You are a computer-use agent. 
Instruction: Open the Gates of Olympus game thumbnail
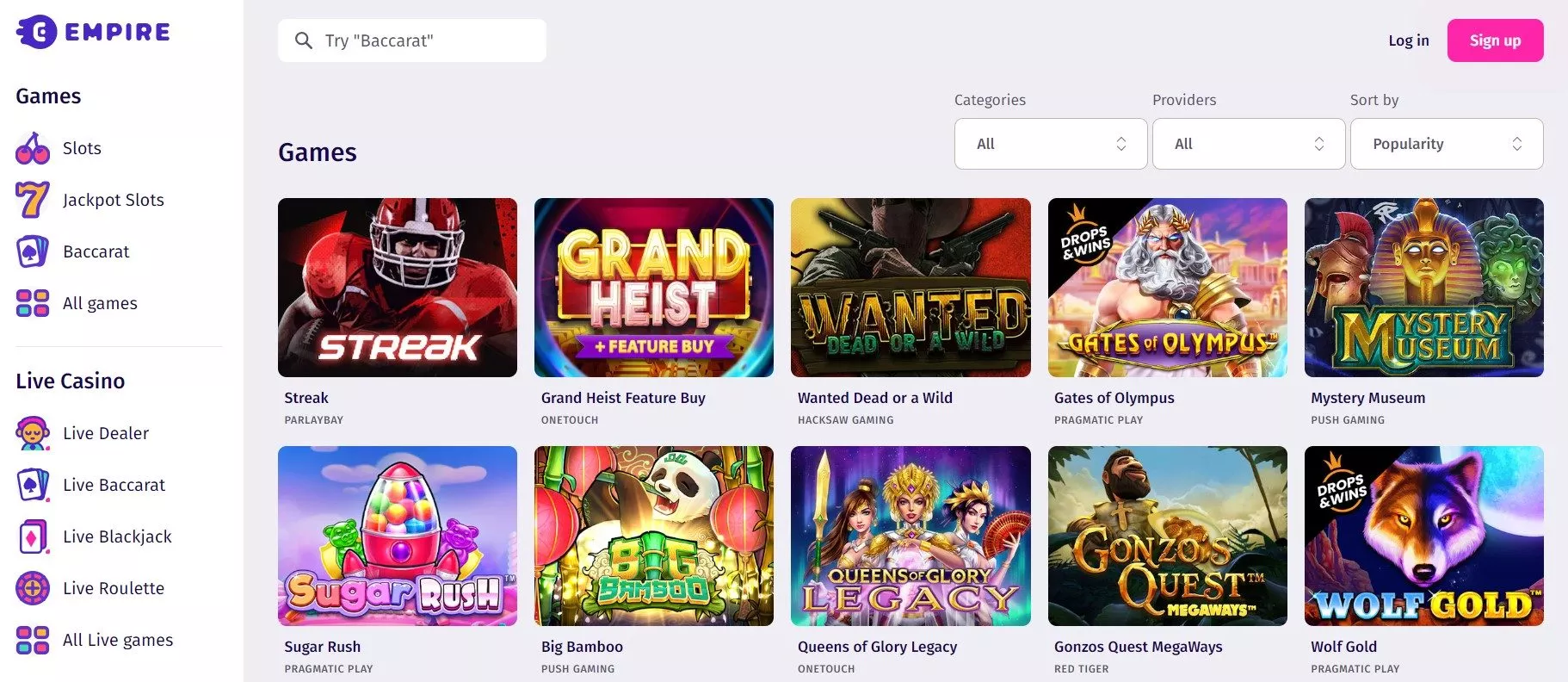tap(1167, 288)
